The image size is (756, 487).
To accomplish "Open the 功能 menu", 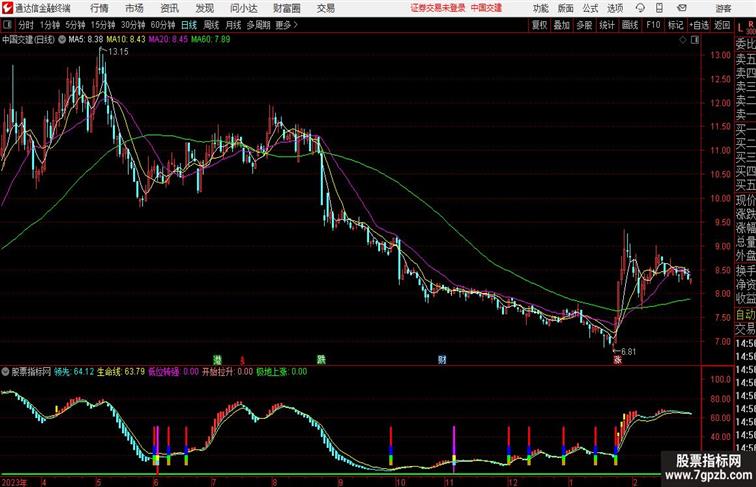I will tap(540, 8).
